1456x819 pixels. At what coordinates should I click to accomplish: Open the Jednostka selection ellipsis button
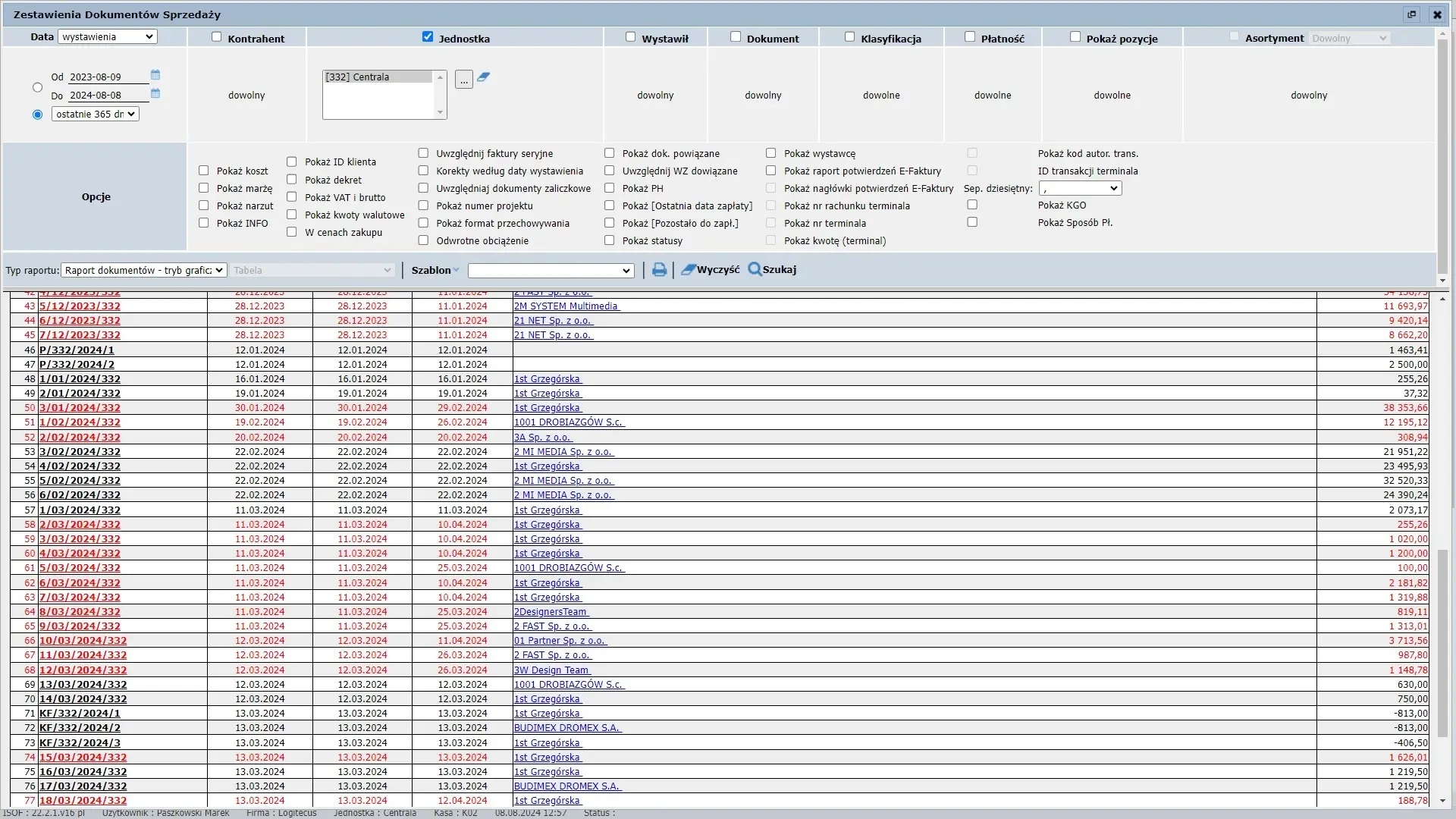tap(464, 80)
